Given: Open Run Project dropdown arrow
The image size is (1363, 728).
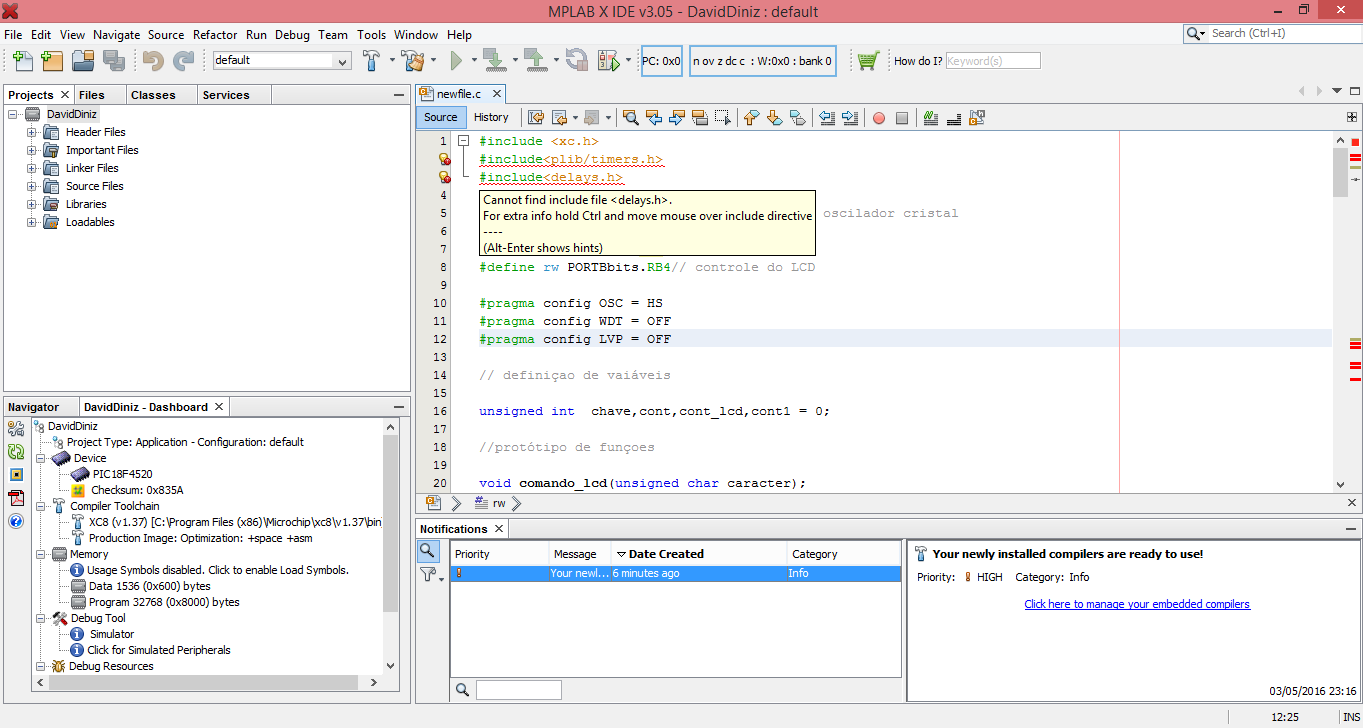Looking at the screenshot, I should [473, 61].
